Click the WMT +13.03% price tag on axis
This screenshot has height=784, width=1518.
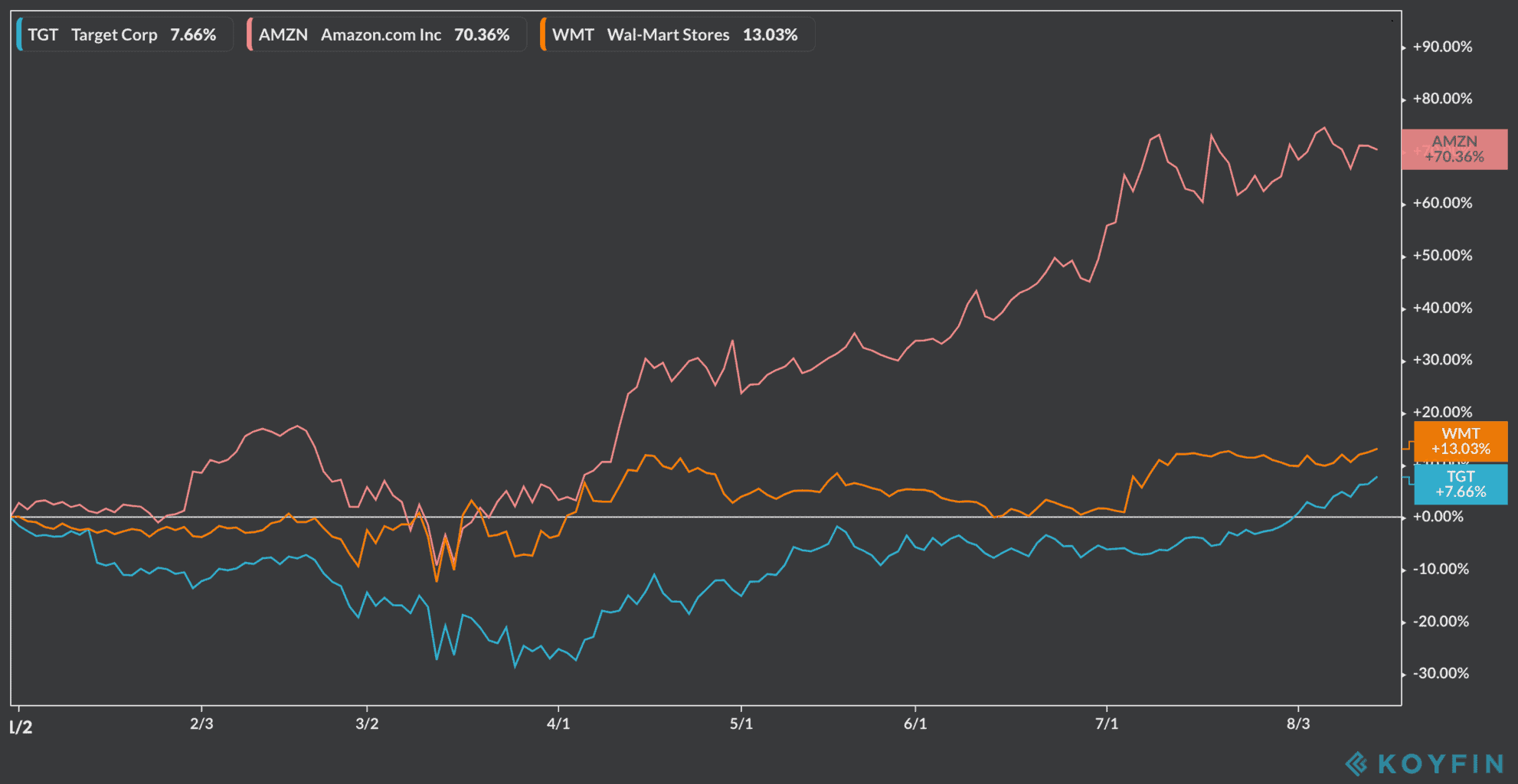pos(1461,442)
